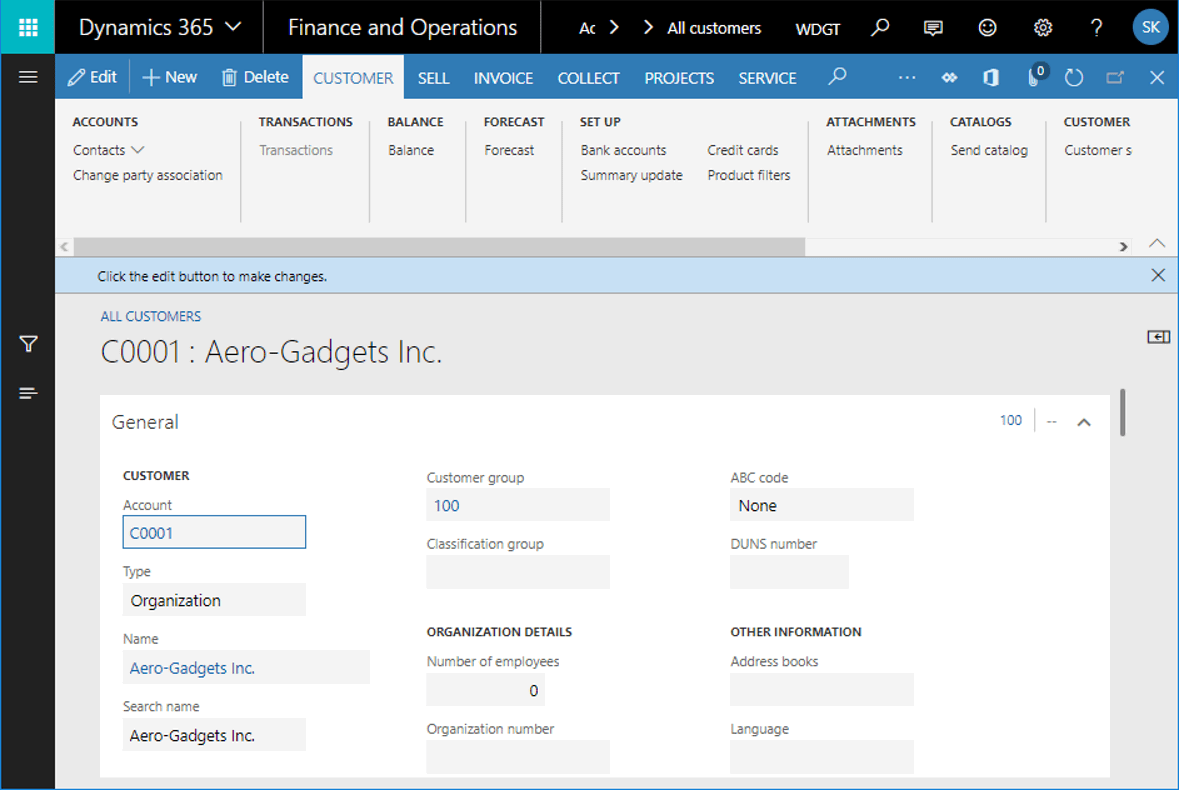Click the smiley feedback icon

click(987, 28)
